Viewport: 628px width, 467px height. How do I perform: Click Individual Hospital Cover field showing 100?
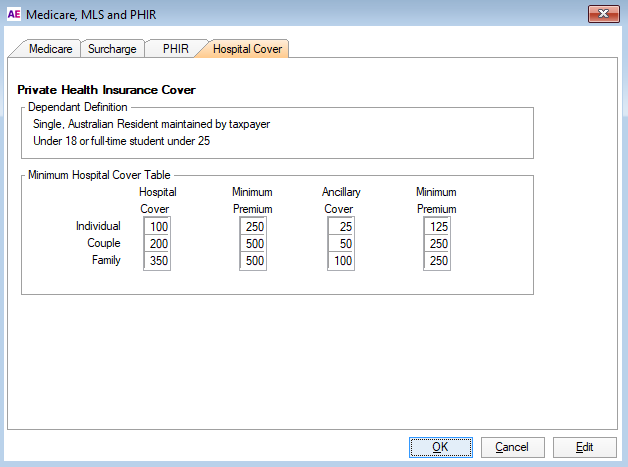click(157, 227)
